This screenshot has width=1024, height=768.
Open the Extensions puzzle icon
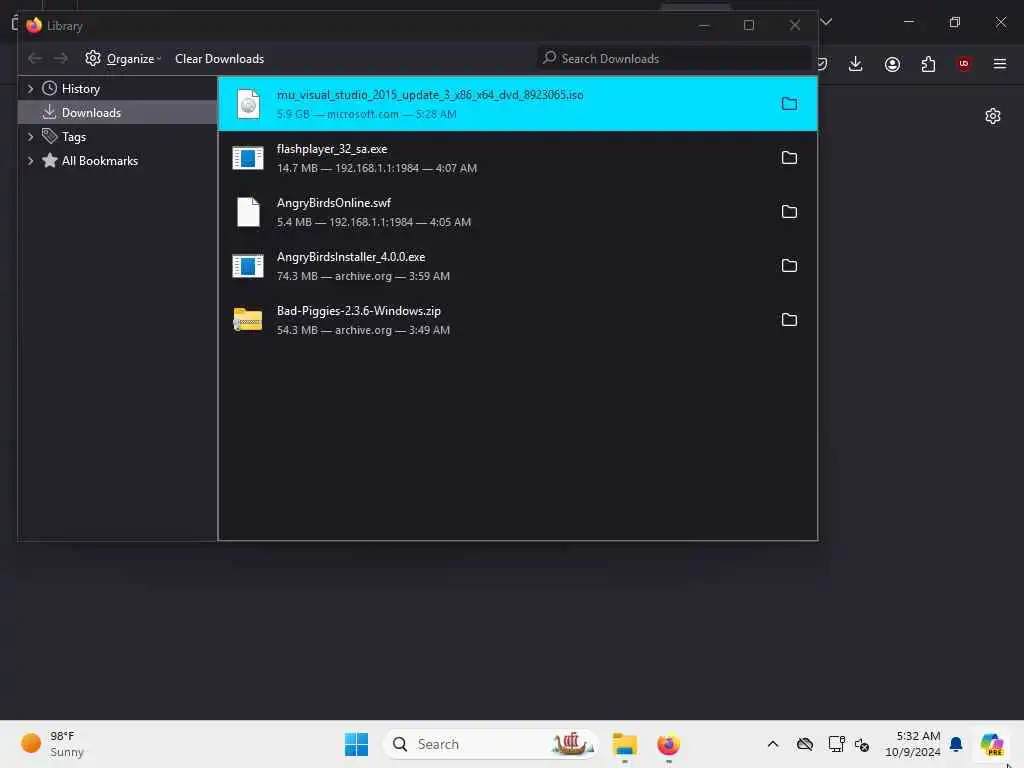pyautogui.click(x=928, y=64)
